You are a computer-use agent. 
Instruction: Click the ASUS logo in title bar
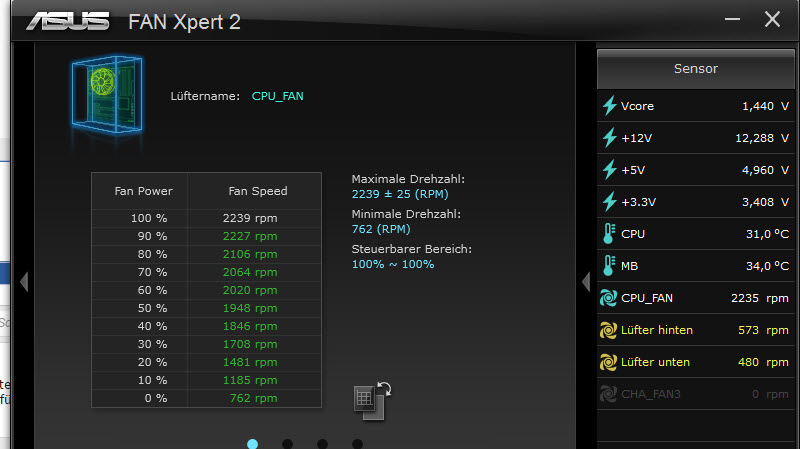tap(68, 21)
